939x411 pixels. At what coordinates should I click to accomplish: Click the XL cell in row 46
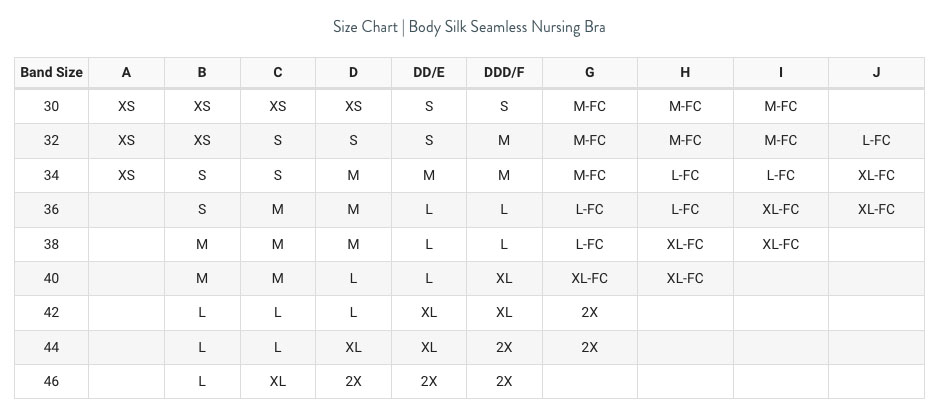[277, 381]
